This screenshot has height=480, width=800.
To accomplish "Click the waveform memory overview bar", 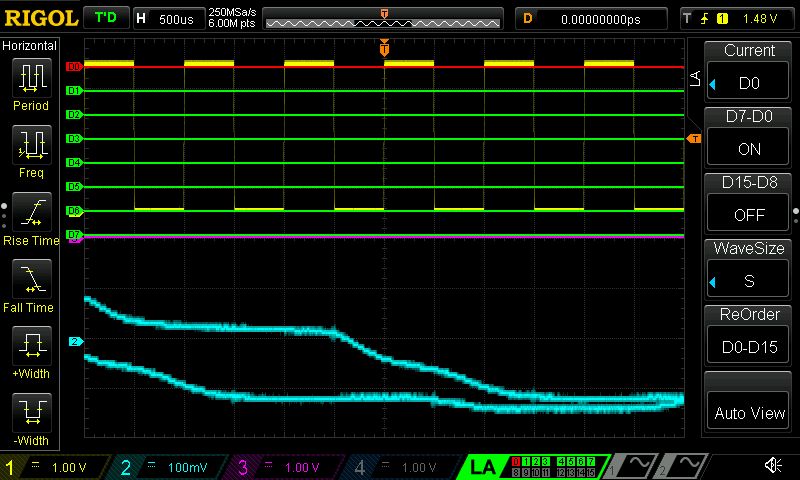I will (x=383, y=19).
